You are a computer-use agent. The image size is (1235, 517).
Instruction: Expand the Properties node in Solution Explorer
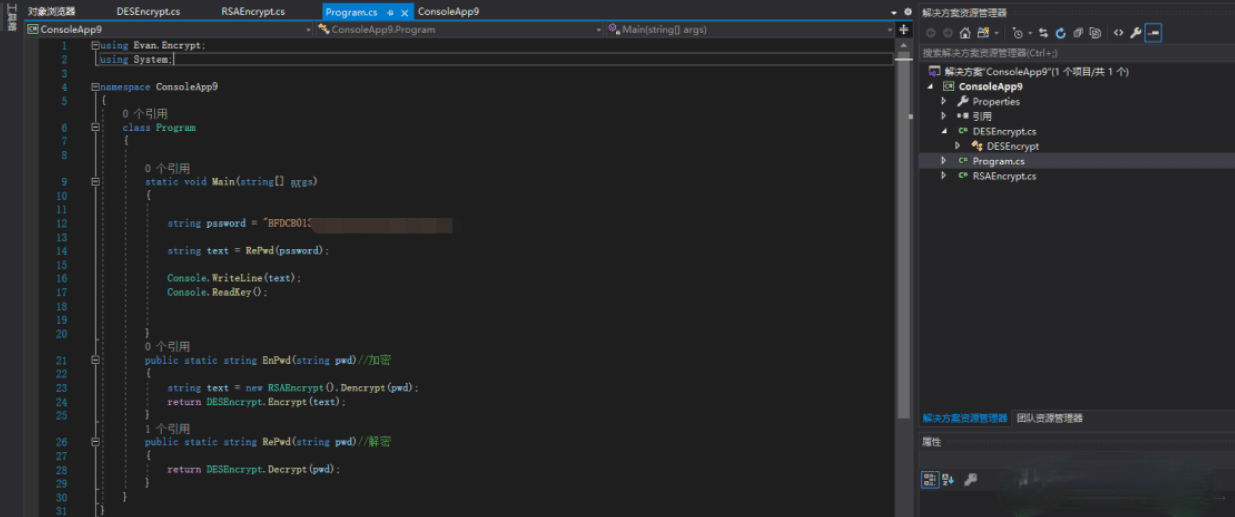pyautogui.click(x=943, y=102)
